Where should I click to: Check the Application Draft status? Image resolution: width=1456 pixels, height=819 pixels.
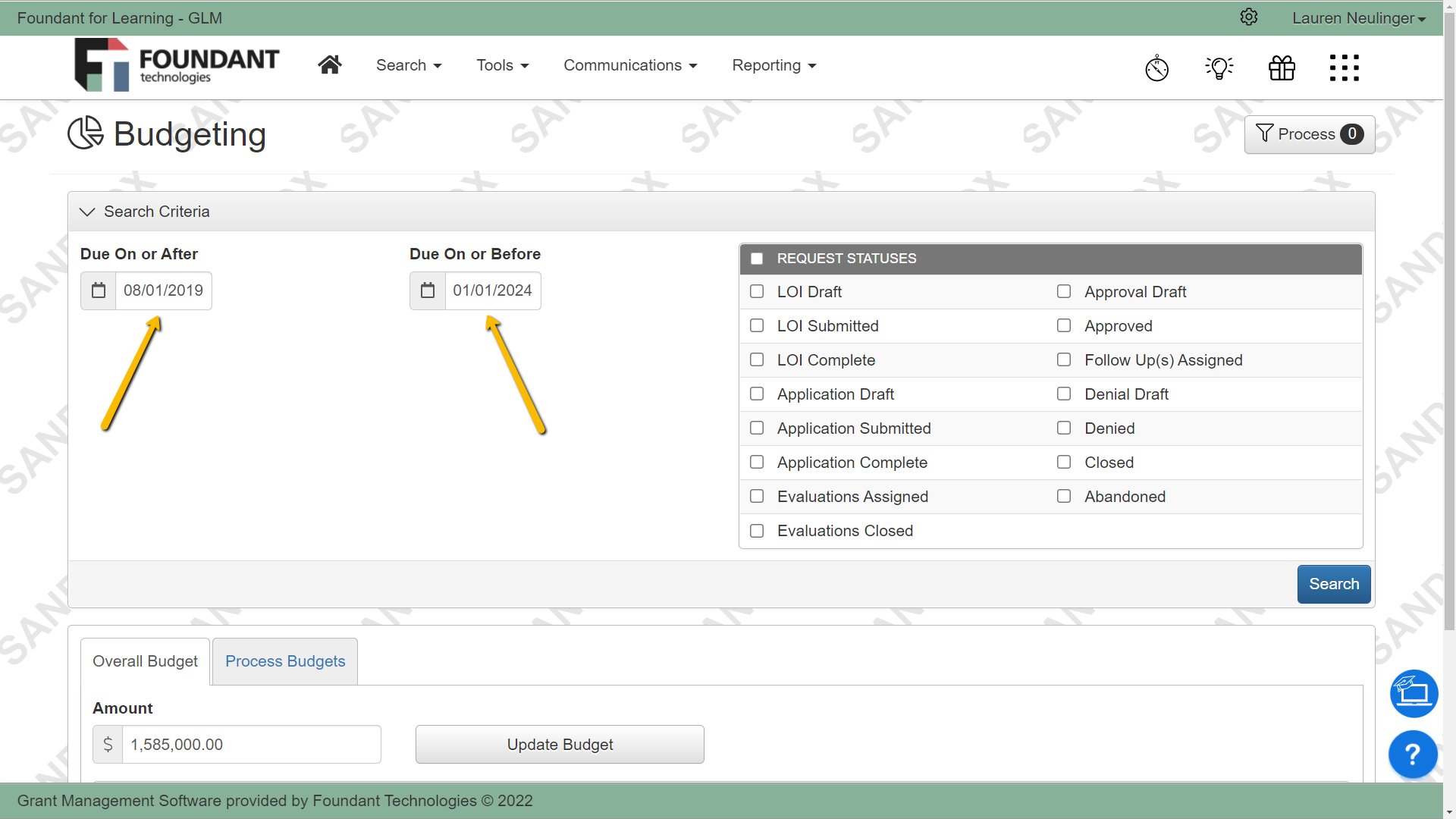757,394
